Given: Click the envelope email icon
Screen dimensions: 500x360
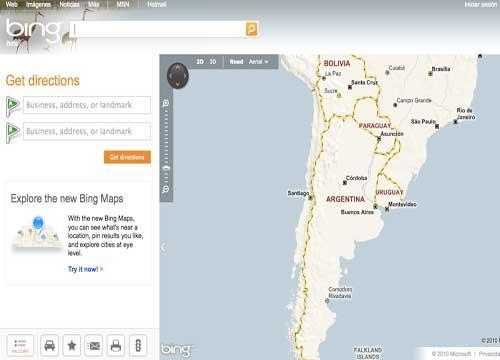Looking at the screenshot, I should [94, 346].
